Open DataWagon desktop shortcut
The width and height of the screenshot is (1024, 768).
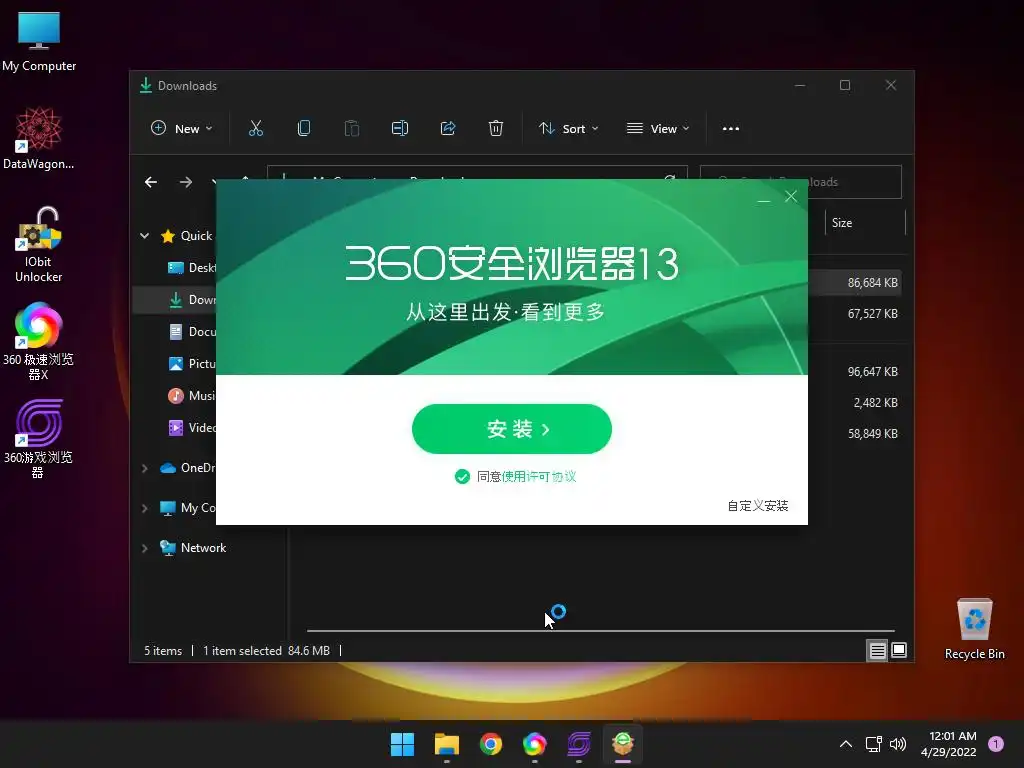tap(39, 138)
